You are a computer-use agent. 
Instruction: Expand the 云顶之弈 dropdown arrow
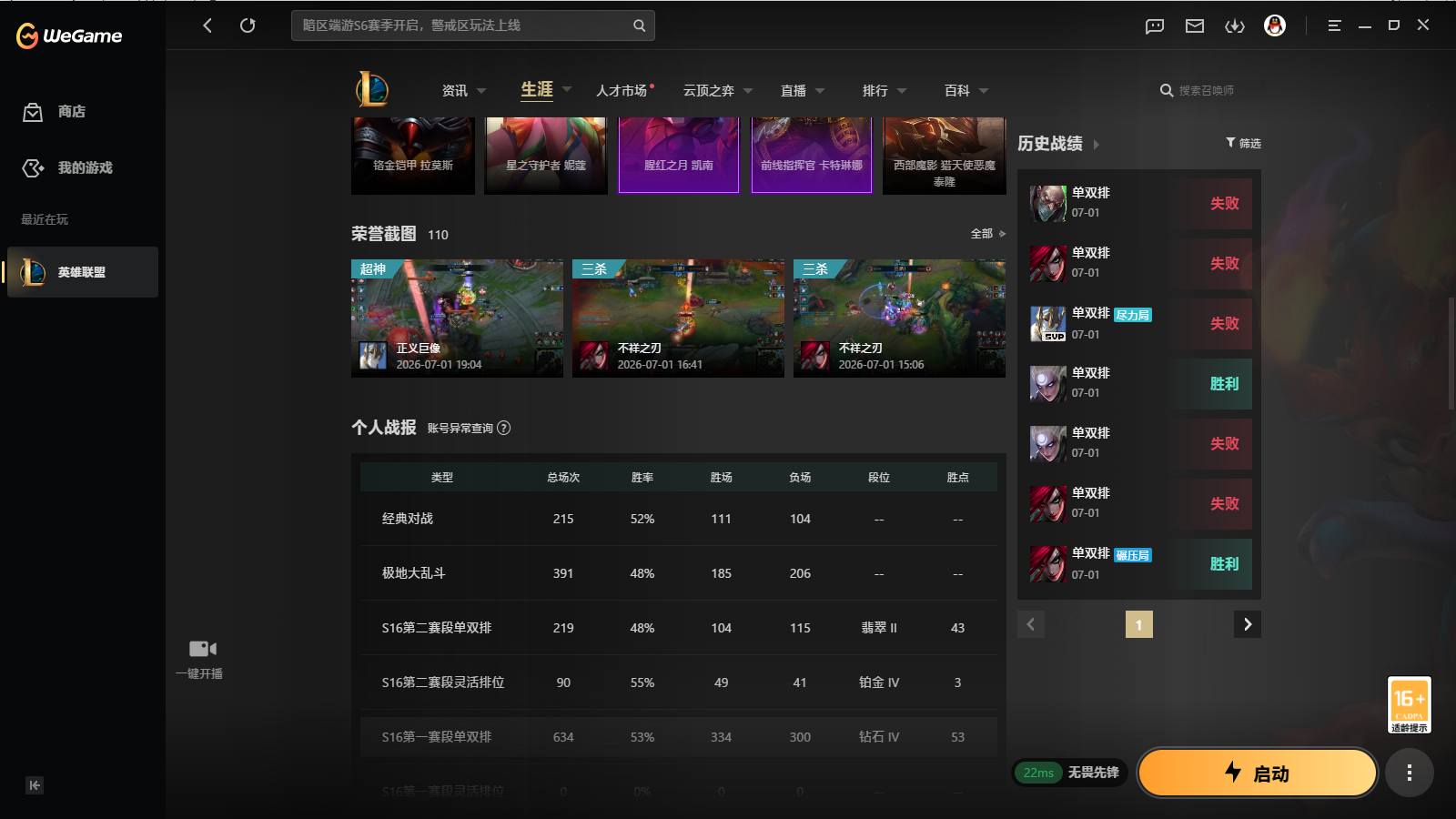coord(748,91)
